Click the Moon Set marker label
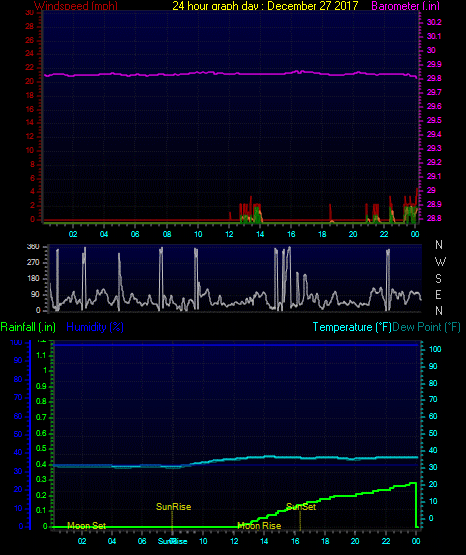This screenshot has width=466, height=555. [86, 526]
